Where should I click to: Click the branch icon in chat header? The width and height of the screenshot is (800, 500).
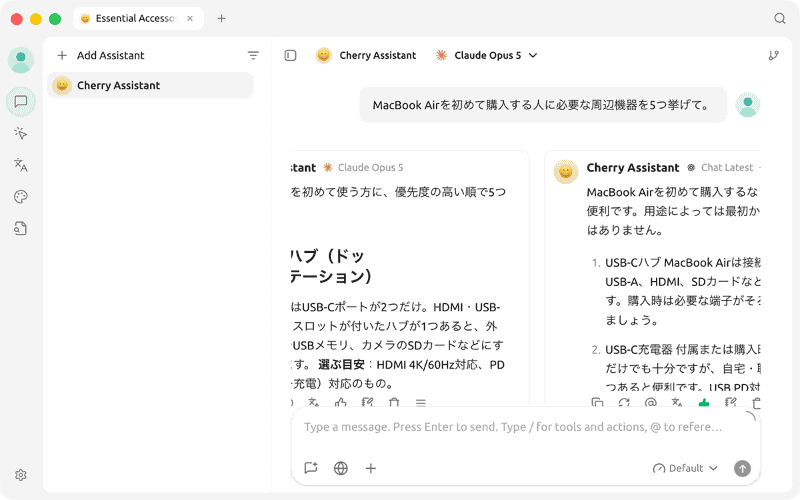pos(773,55)
